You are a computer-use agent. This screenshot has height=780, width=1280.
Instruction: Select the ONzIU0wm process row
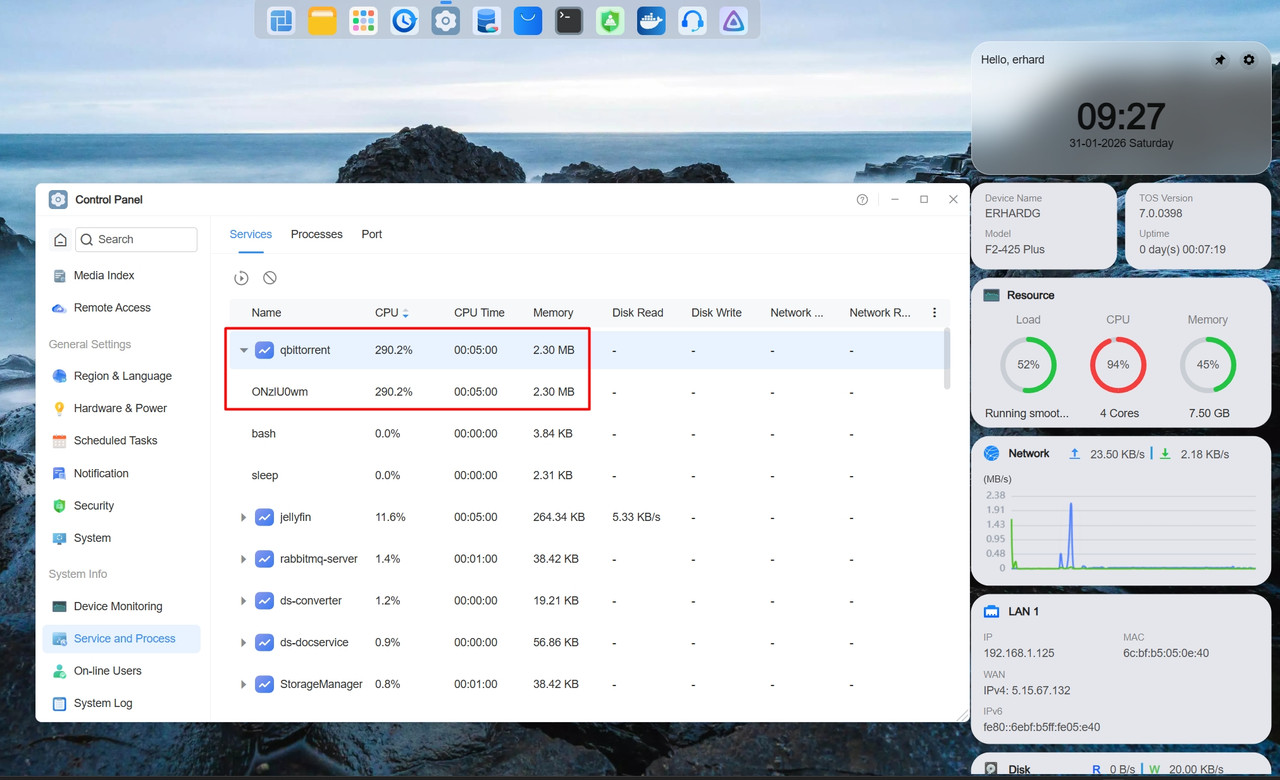pos(586,392)
